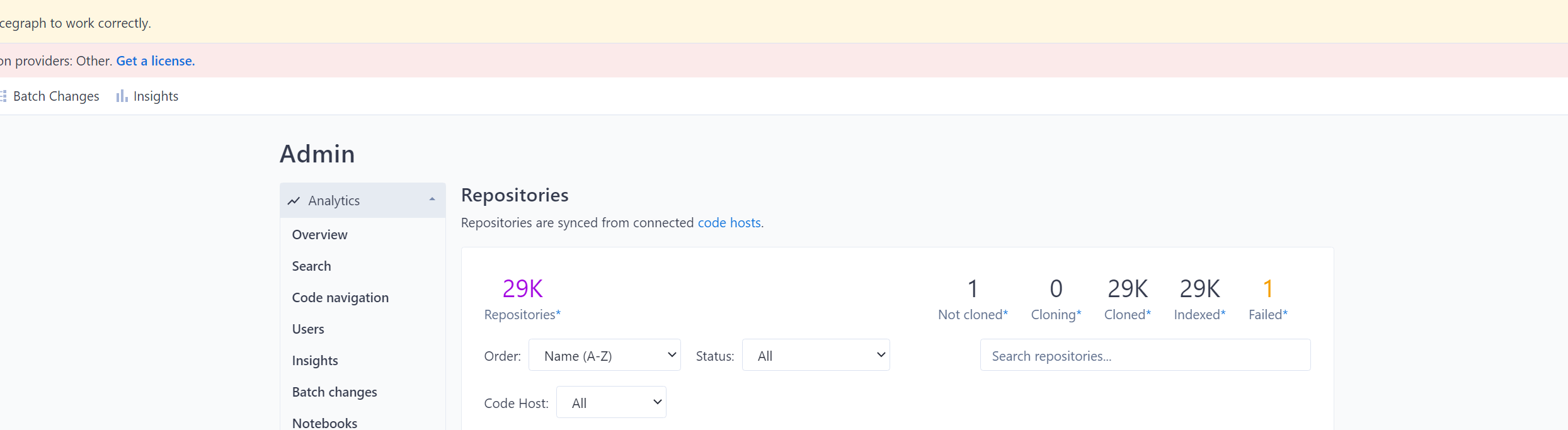Image resolution: width=1568 pixels, height=430 pixels.
Task: Click the Search repositories input field
Action: [1145, 355]
